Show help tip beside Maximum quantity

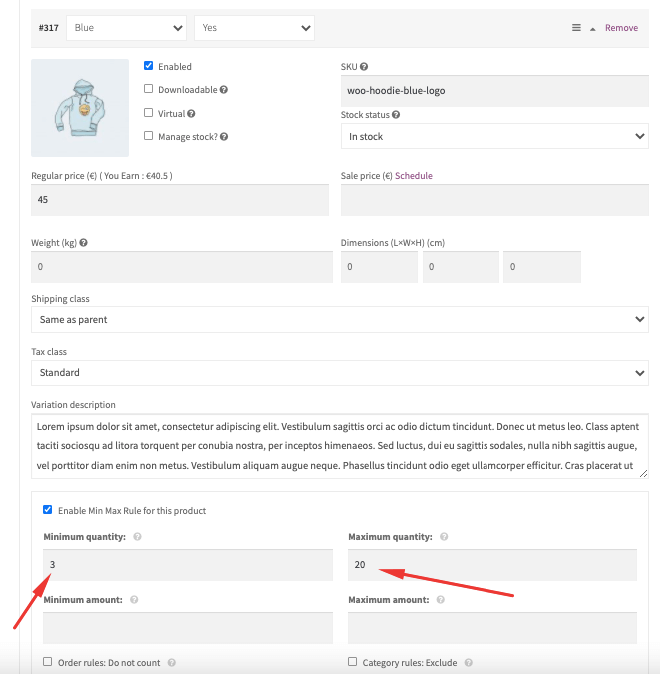point(444,536)
